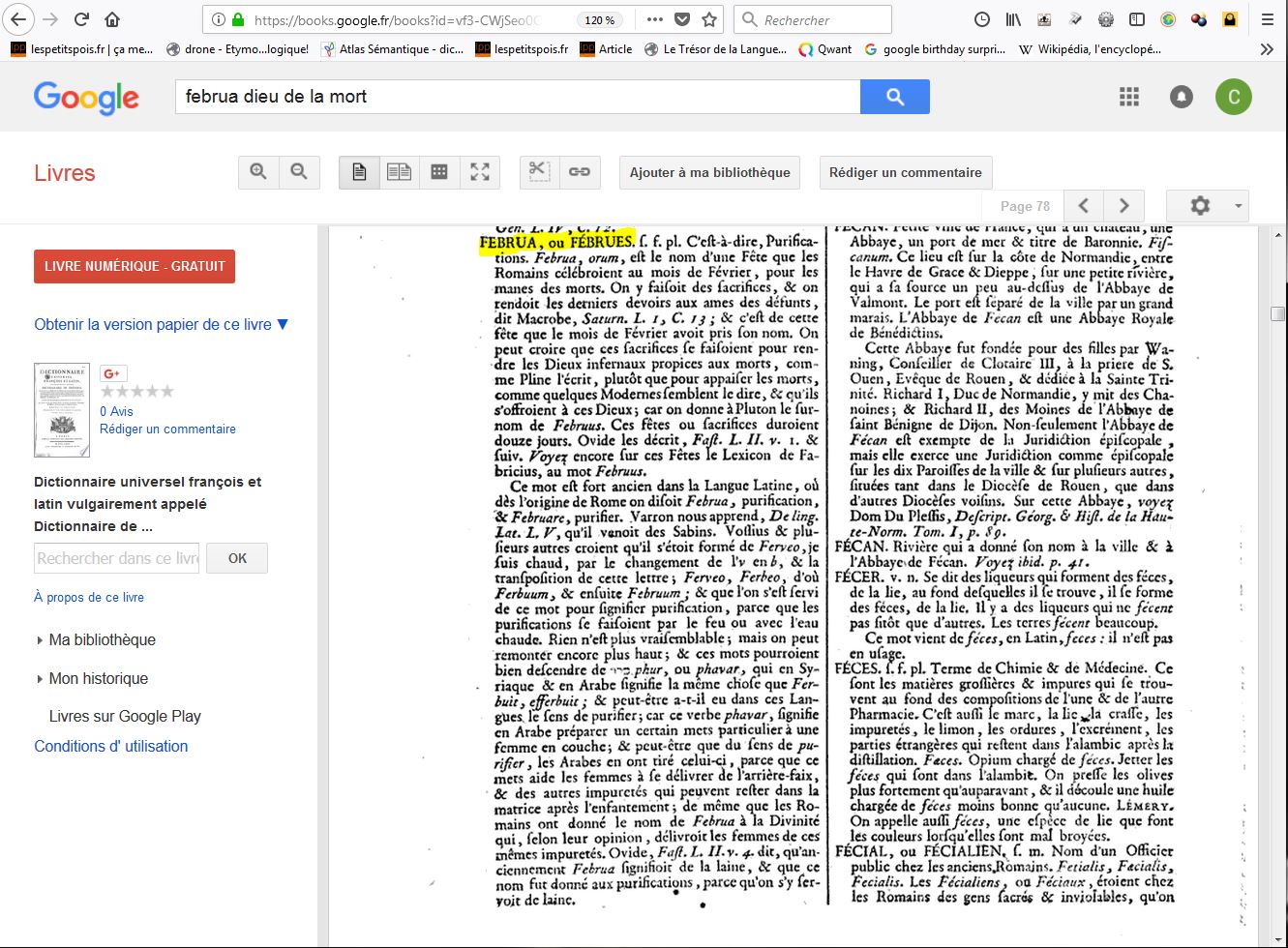
Task: Click the Rechercher dans ce livre field
Action: [116, 558]
